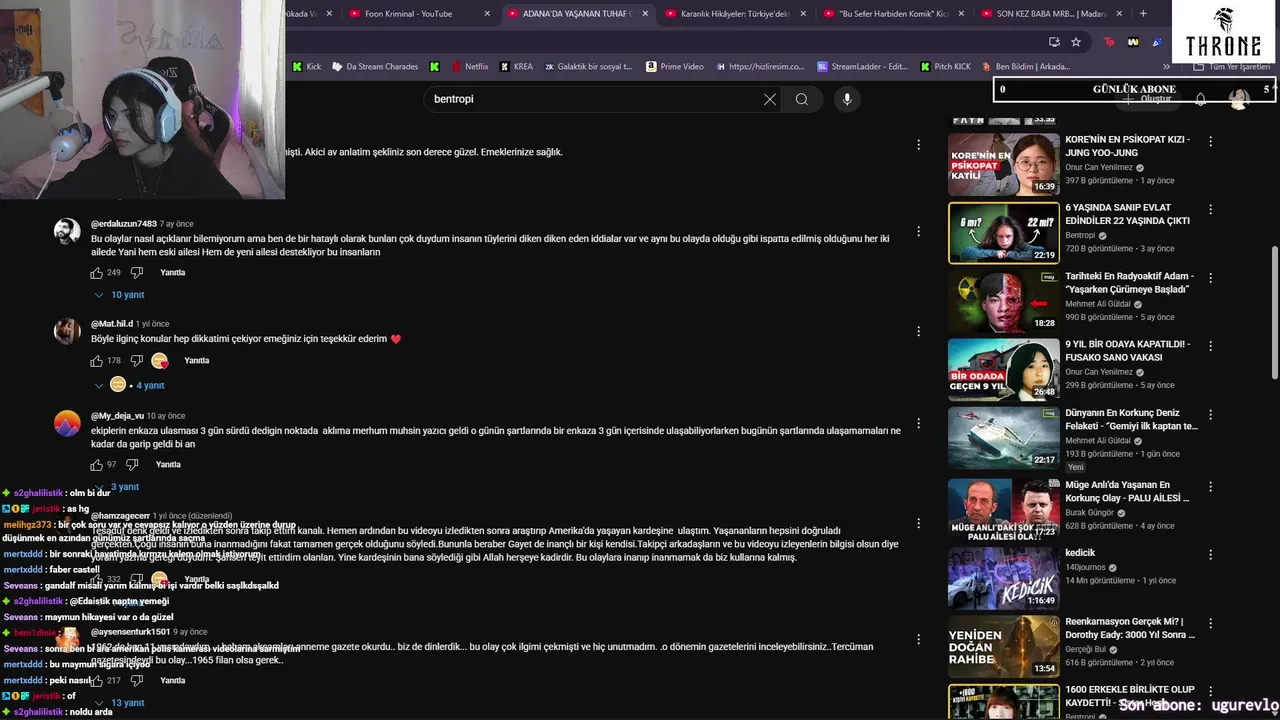Viewport: 1280px width, 720px height.
Task: Play the KORE'NİN EN PSİKOPAT KIZI thumbnail
Action: click(x=1003, y=164)
